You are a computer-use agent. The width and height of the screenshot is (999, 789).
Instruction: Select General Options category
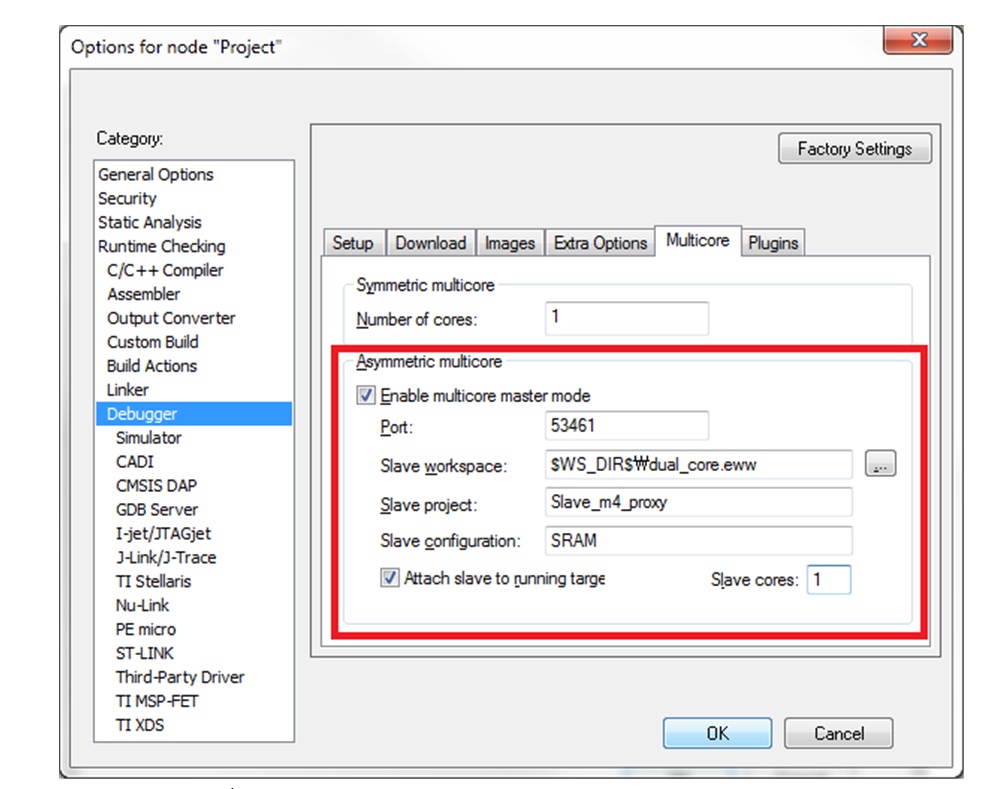pyautogui.click(x=156, y=174)
